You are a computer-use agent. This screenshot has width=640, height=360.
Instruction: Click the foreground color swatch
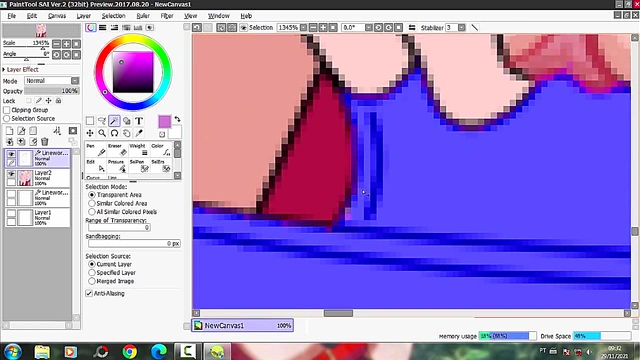pyautogui.click(x=164, y=122)
